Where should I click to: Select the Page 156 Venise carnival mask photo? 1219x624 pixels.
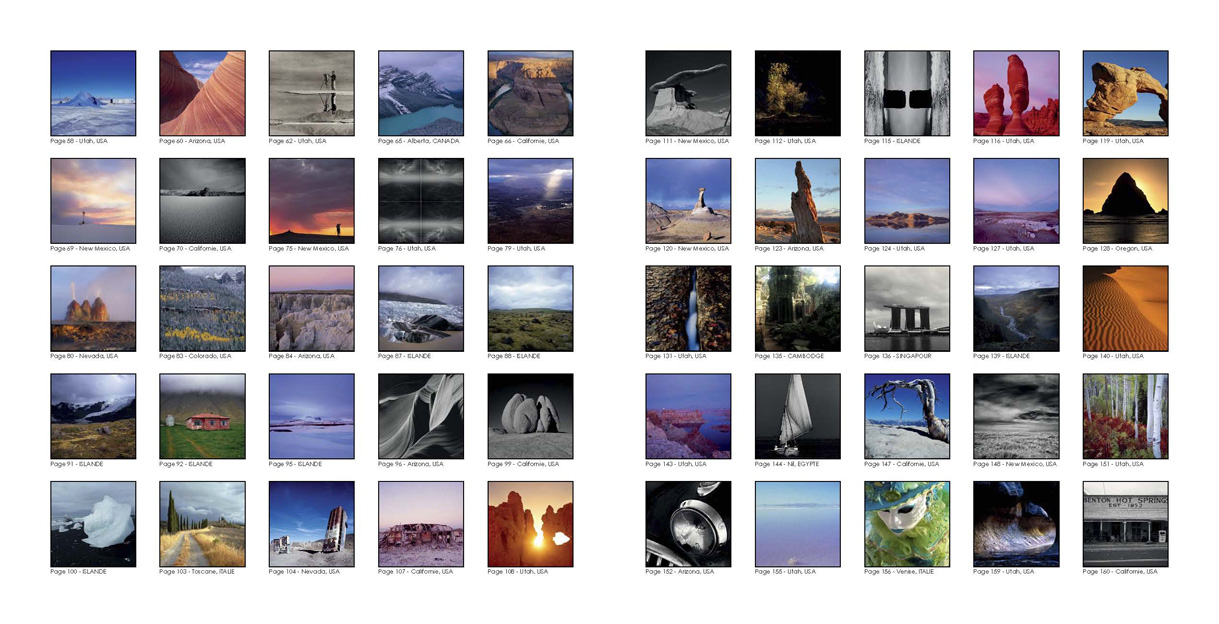tap(907, 524)
